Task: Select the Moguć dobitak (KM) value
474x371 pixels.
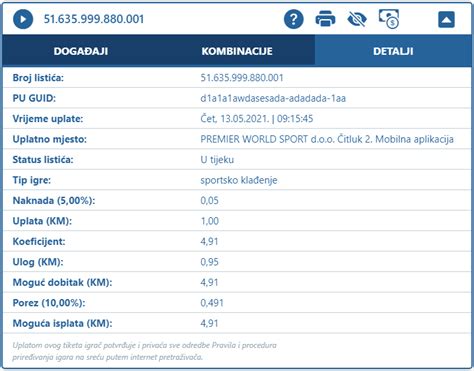Action: coord(209,283)
